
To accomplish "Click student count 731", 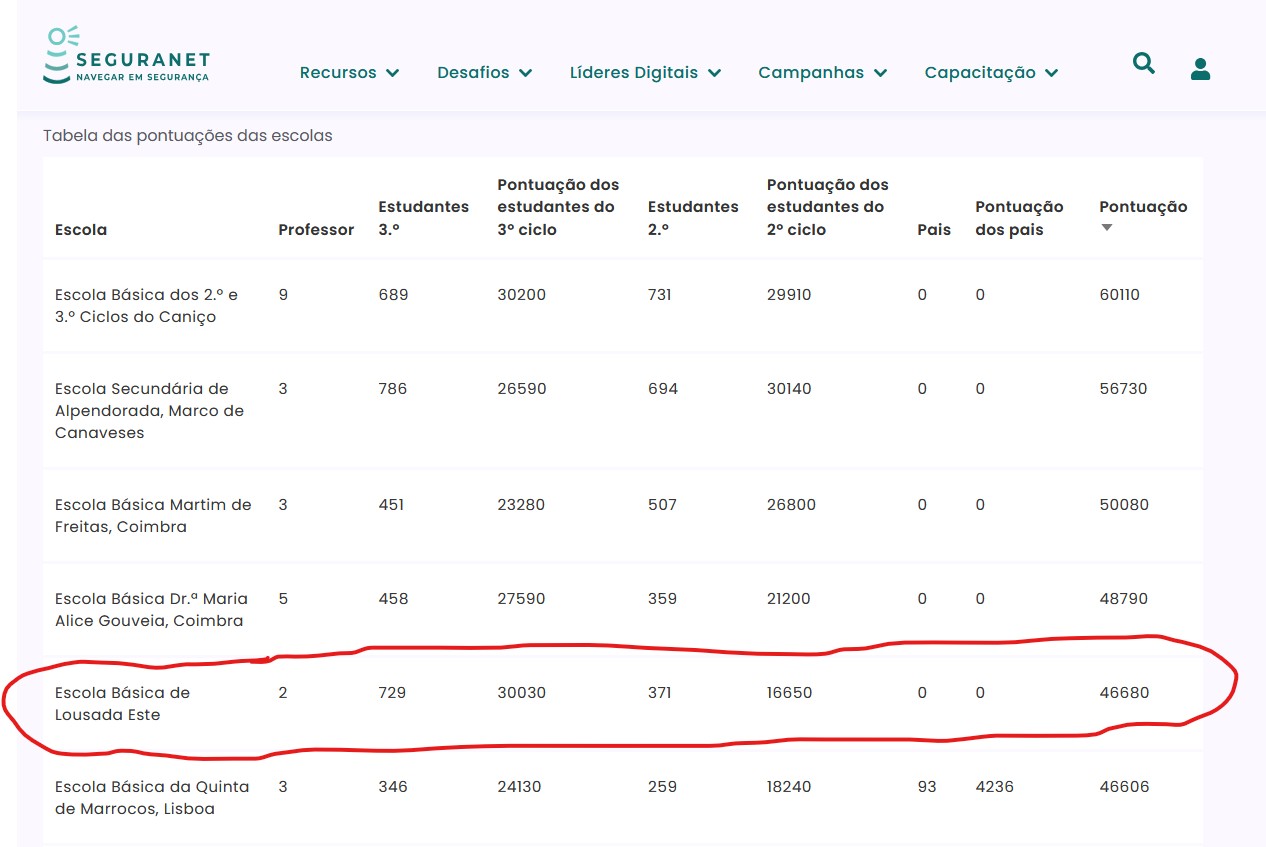I will tap(660, 295).
